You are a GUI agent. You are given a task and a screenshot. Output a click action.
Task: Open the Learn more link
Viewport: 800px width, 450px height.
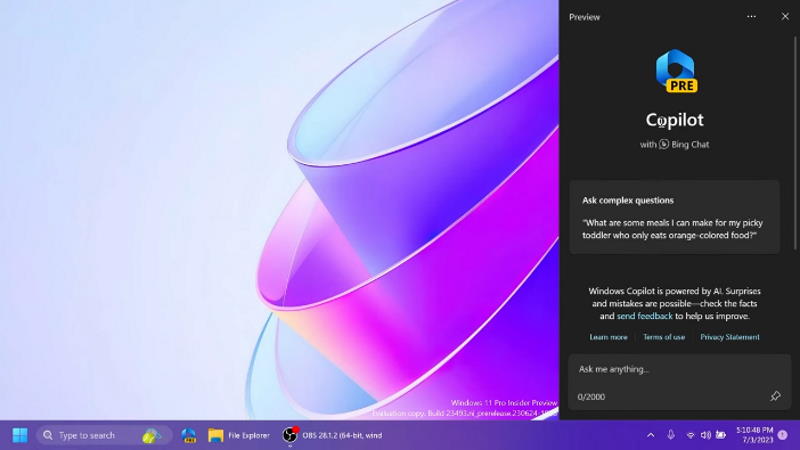pos(608,337)
